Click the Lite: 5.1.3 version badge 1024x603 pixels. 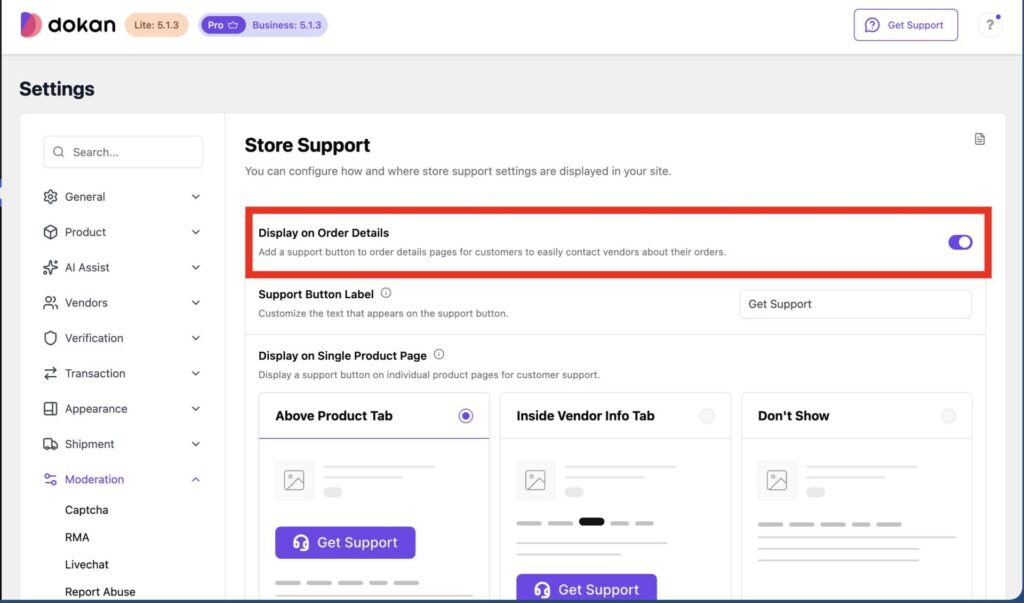tap(156, 25)
